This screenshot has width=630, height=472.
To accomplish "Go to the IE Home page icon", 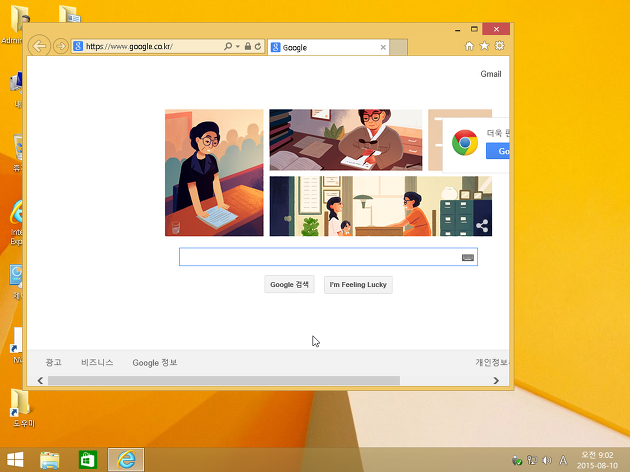I will [x=469, y=46].
